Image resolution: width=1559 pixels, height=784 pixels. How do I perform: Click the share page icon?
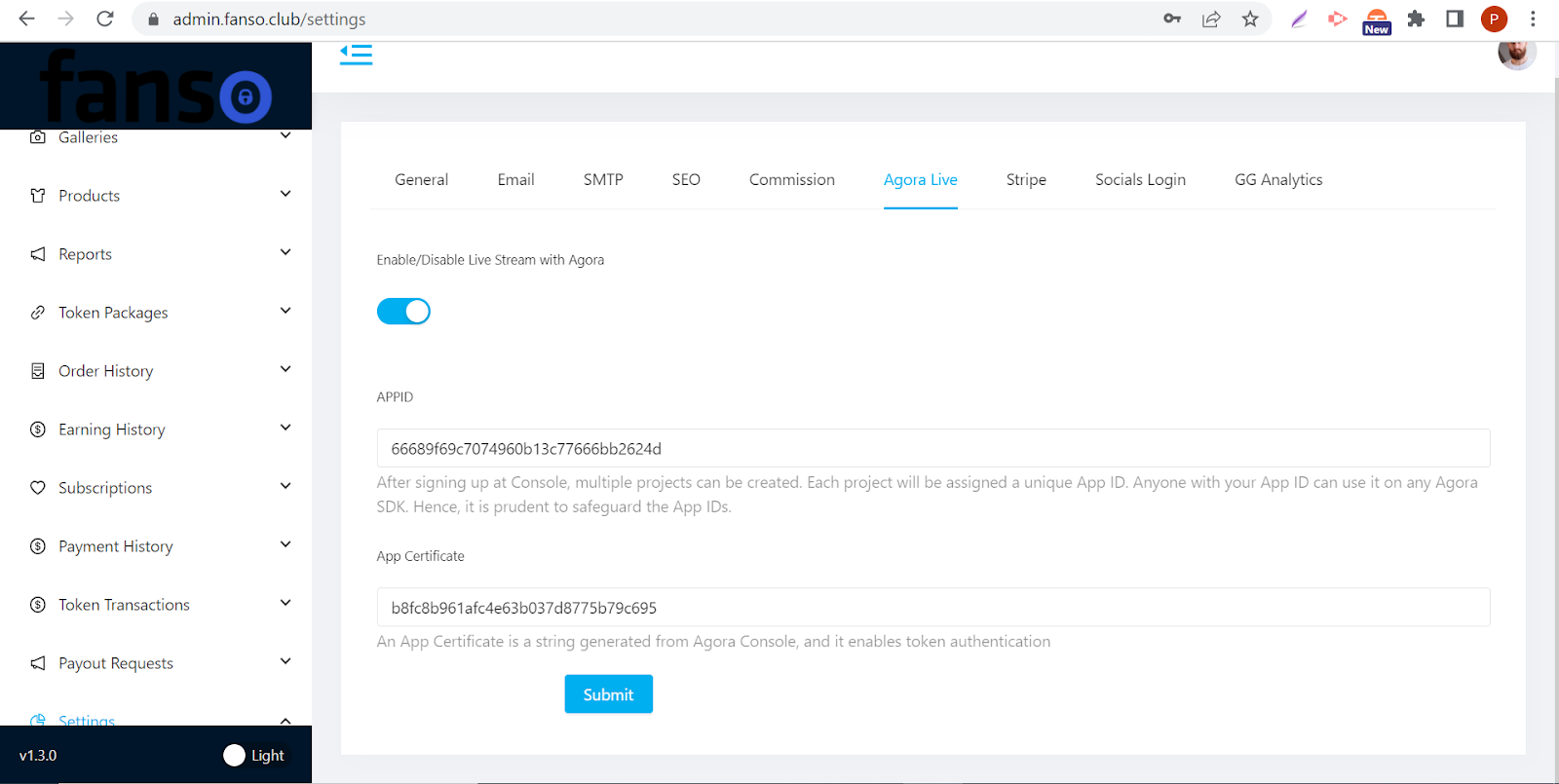coord(1211,19)
